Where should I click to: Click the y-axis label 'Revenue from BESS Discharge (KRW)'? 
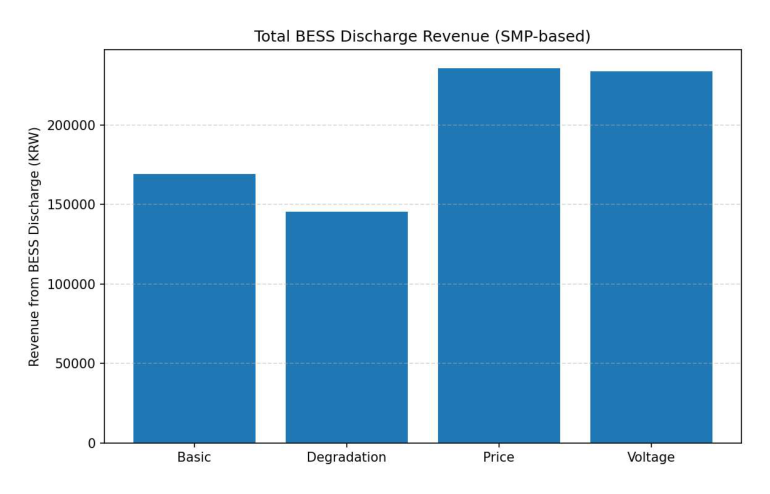(35, 246)
